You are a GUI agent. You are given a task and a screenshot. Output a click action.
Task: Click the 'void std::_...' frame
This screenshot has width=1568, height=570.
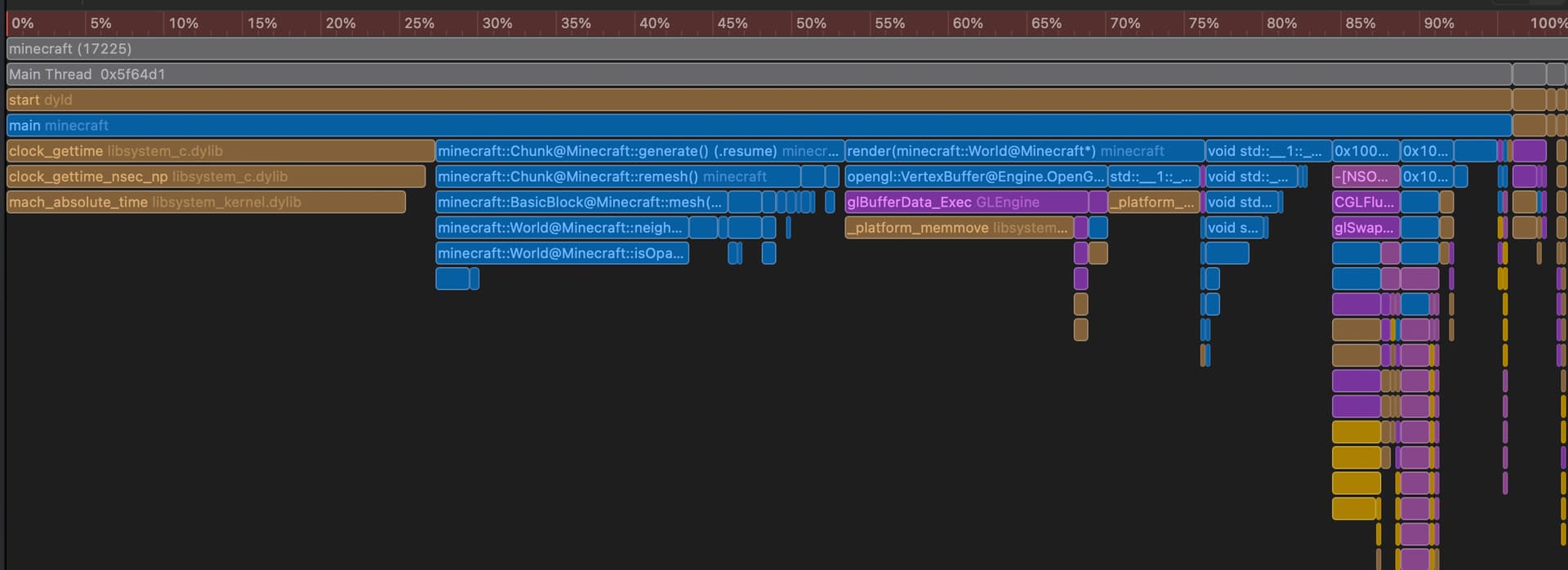1251,176
